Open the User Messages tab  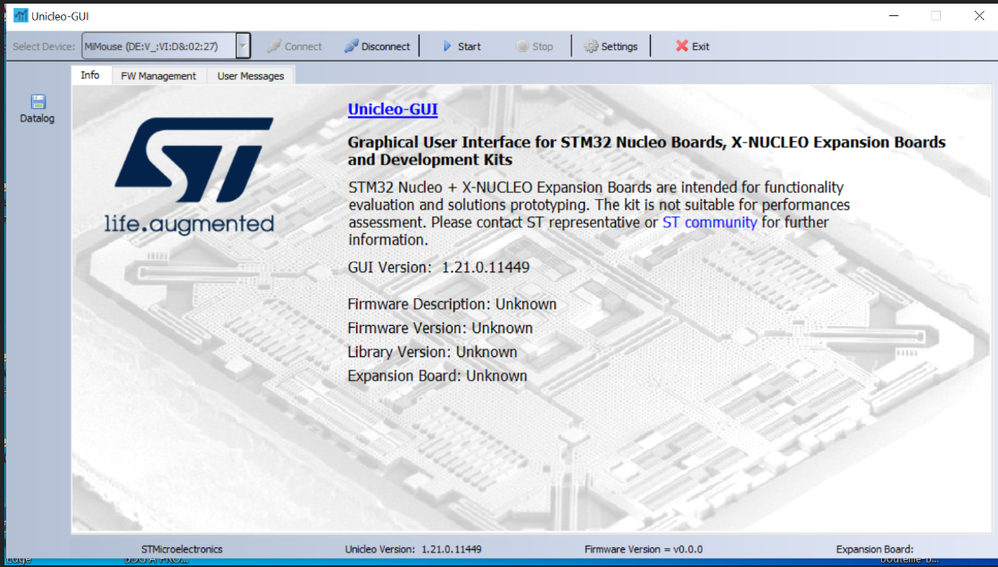click(250, 76)
